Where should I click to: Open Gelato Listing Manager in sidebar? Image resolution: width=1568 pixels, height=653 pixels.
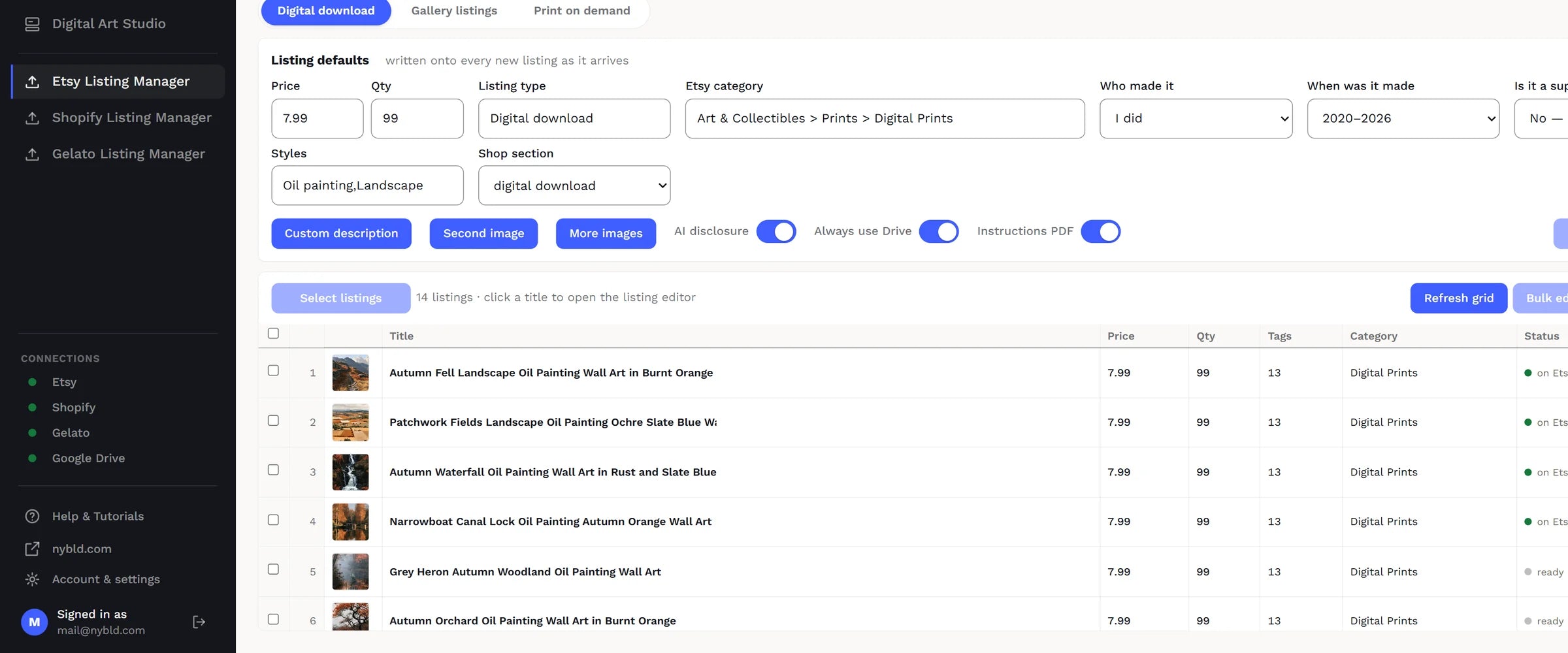click(x=118, y=154)
